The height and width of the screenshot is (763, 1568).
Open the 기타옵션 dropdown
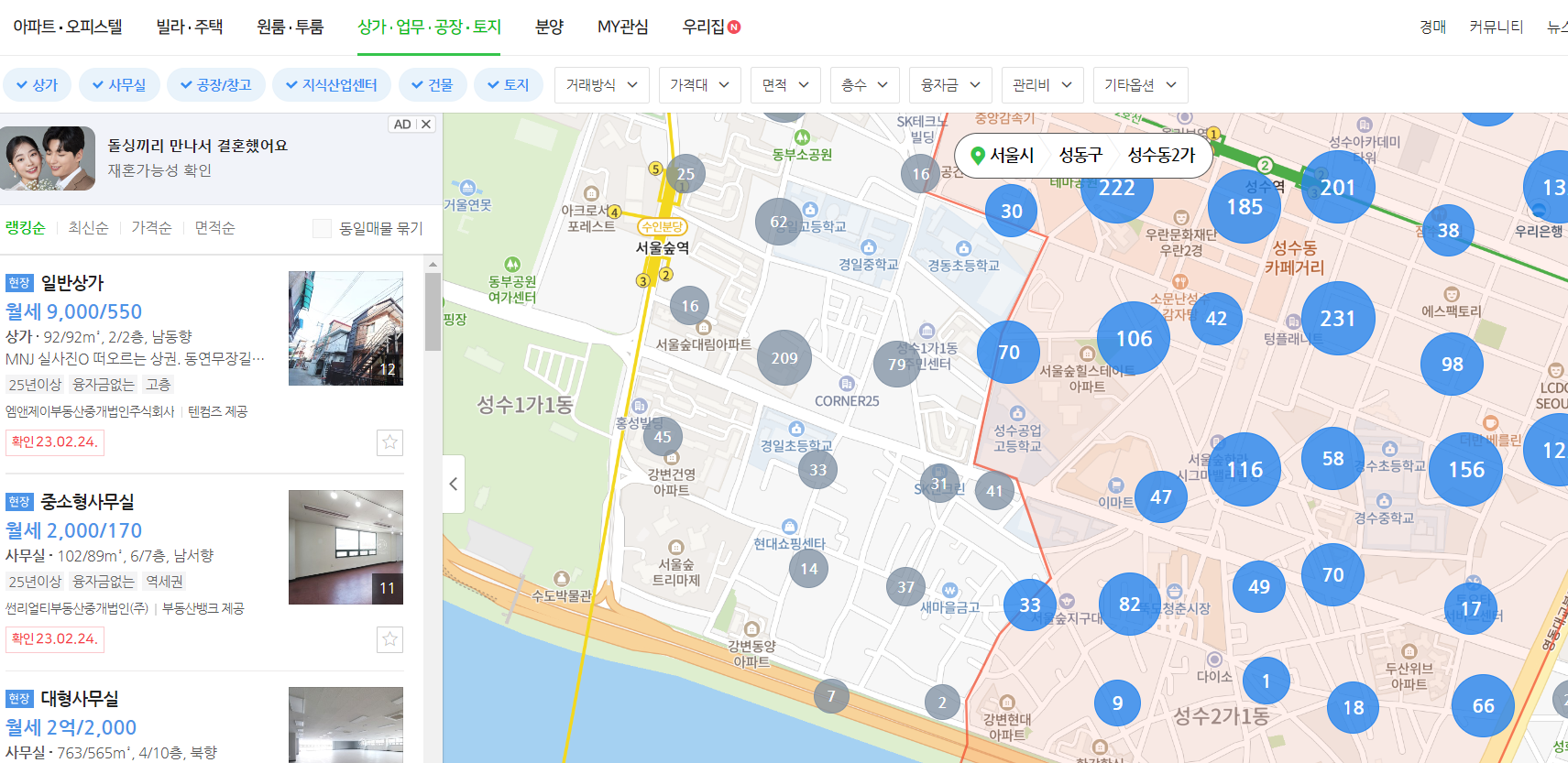tap(1141, 85)
